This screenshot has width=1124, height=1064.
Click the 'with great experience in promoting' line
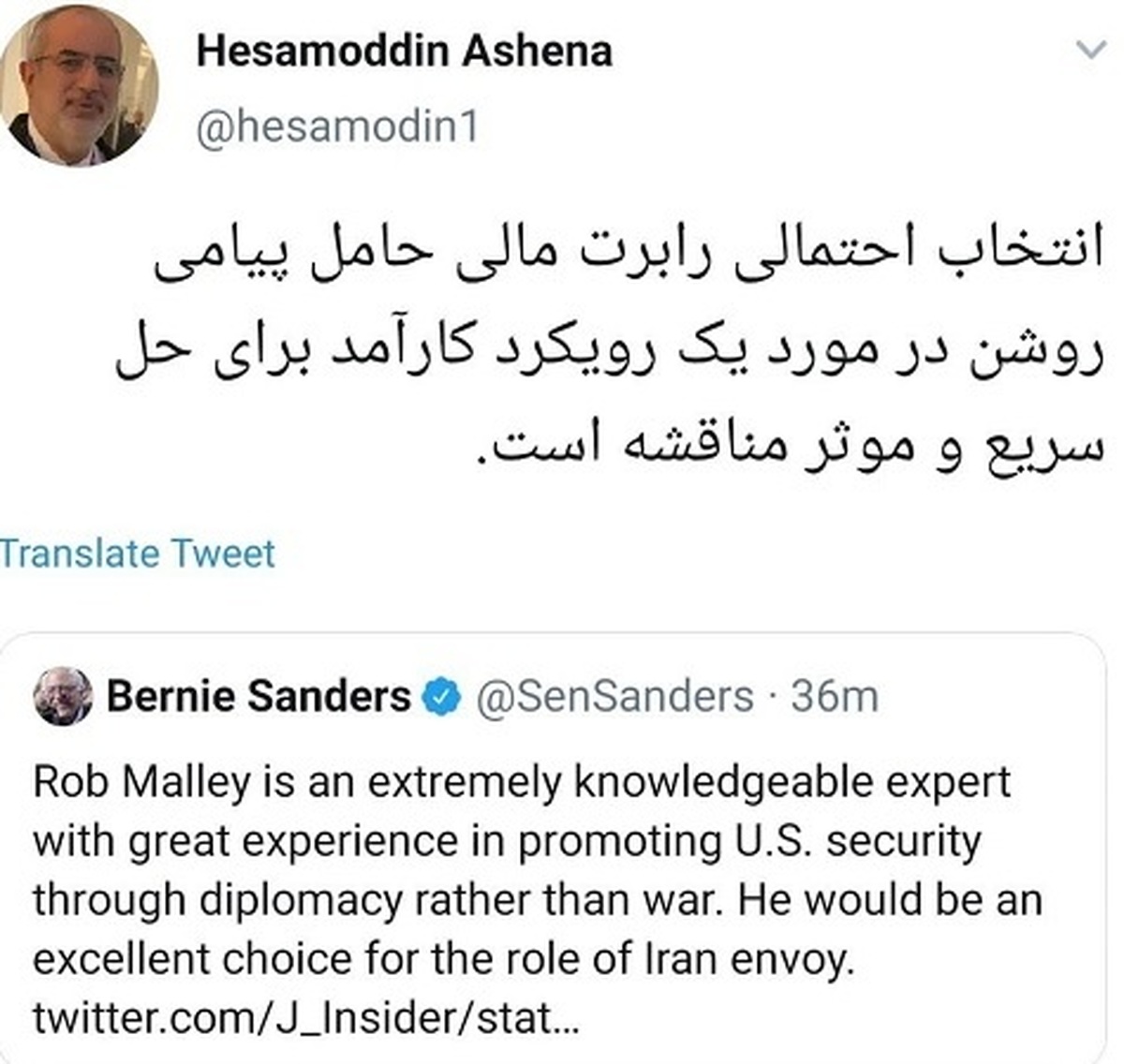(507, 841)
